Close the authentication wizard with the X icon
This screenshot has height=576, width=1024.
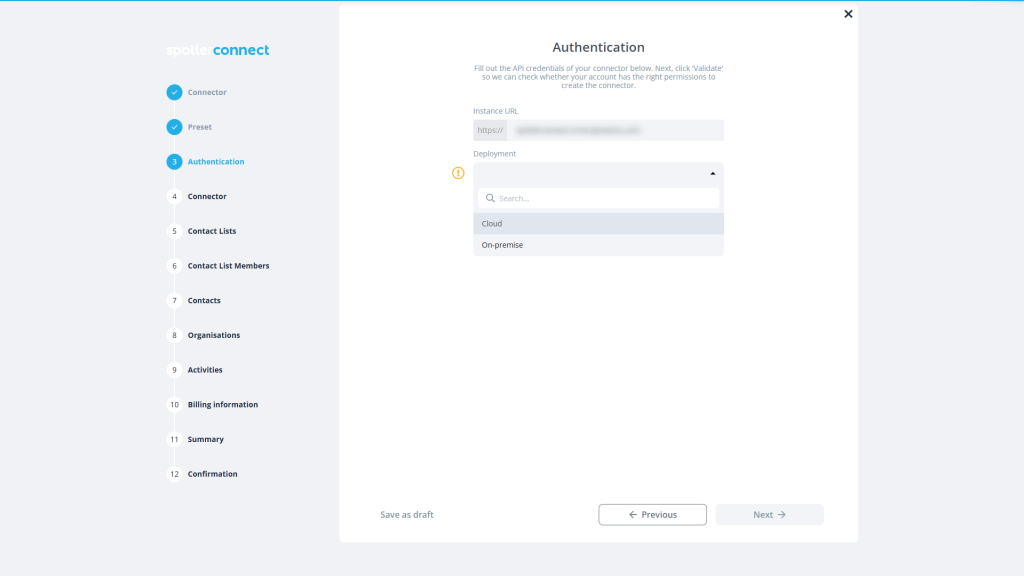848,14
